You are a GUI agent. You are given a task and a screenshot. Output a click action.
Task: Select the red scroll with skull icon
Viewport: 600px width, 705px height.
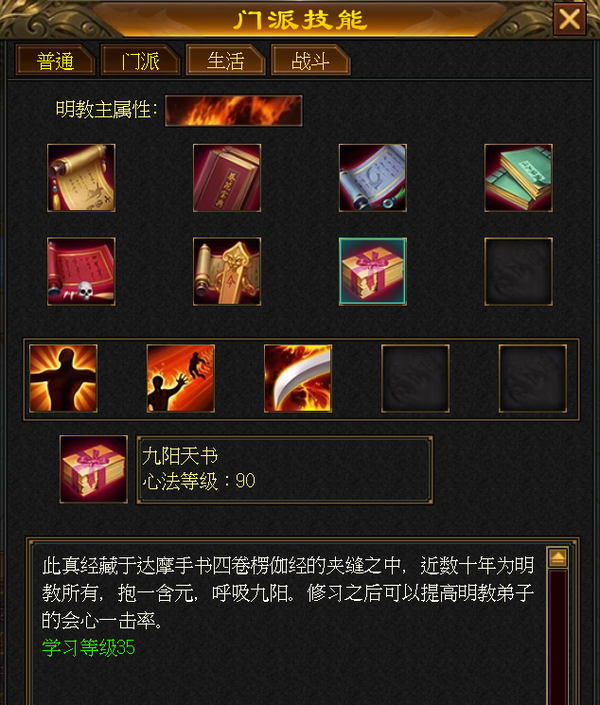pyautogui.click(x=81, y=272)
